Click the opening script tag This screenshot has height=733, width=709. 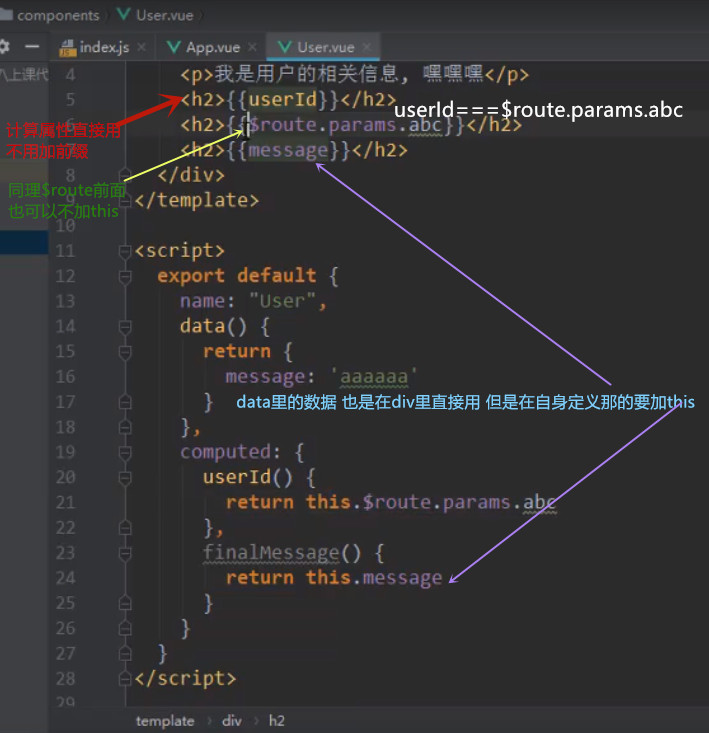click(179, 251)
